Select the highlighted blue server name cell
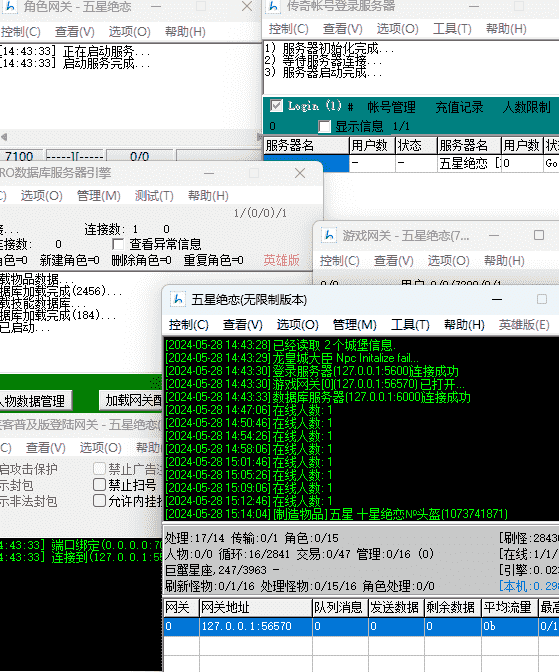The height and width of the screenshot is (672, 559). point(306,163)
